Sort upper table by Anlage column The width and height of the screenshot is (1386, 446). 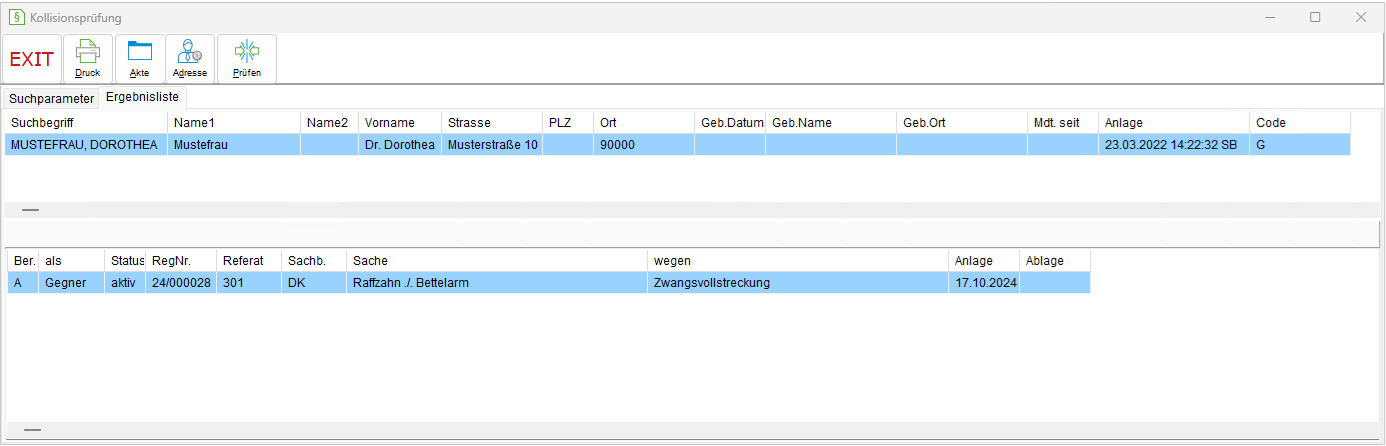(x=1174, y=123)
